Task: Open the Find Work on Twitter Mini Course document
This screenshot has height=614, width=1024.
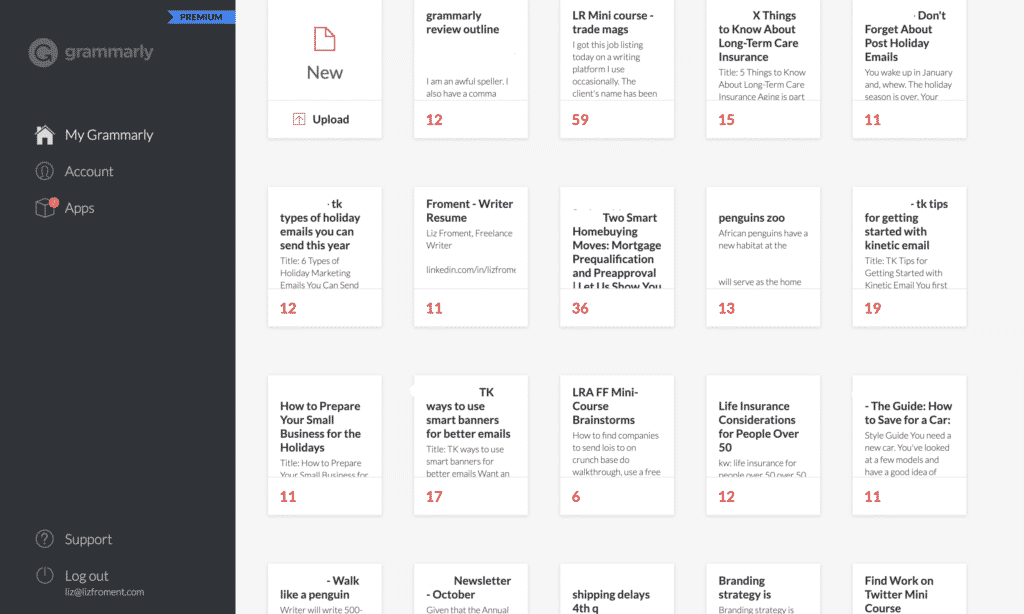Action: (x=908, y=590)
